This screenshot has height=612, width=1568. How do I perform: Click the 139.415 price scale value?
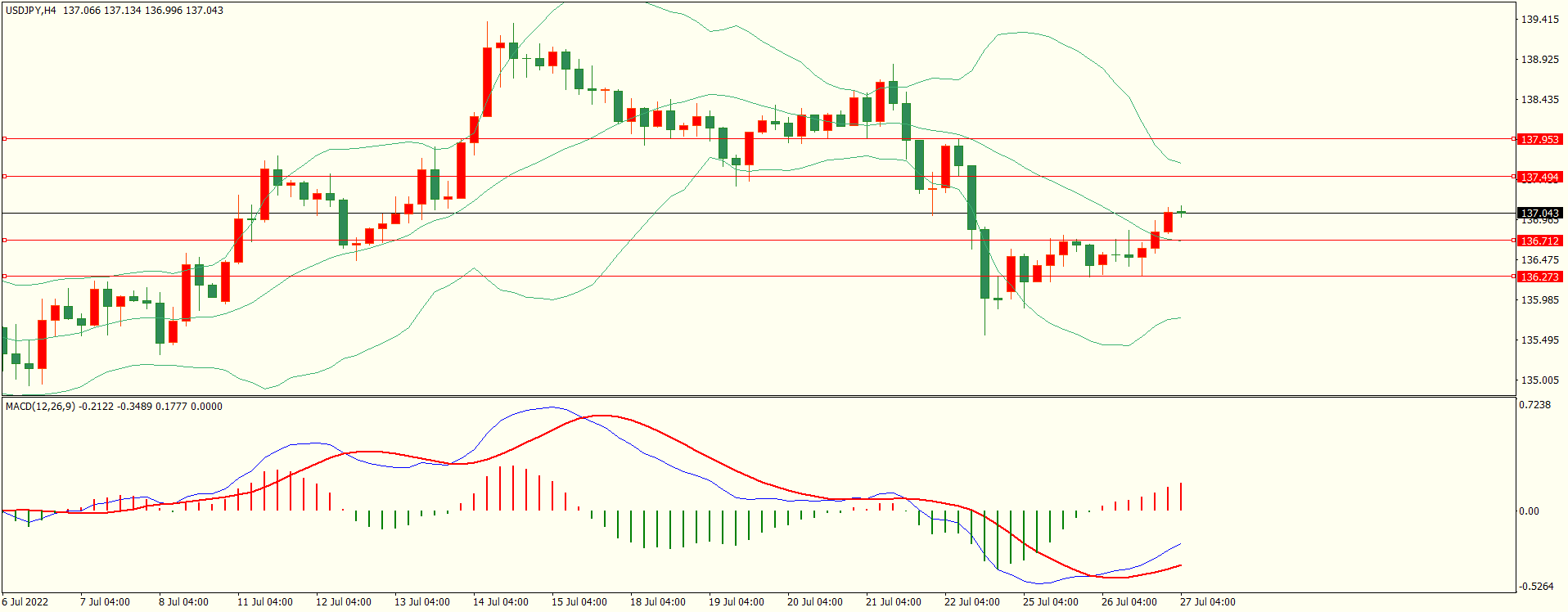coord(1539,20)
